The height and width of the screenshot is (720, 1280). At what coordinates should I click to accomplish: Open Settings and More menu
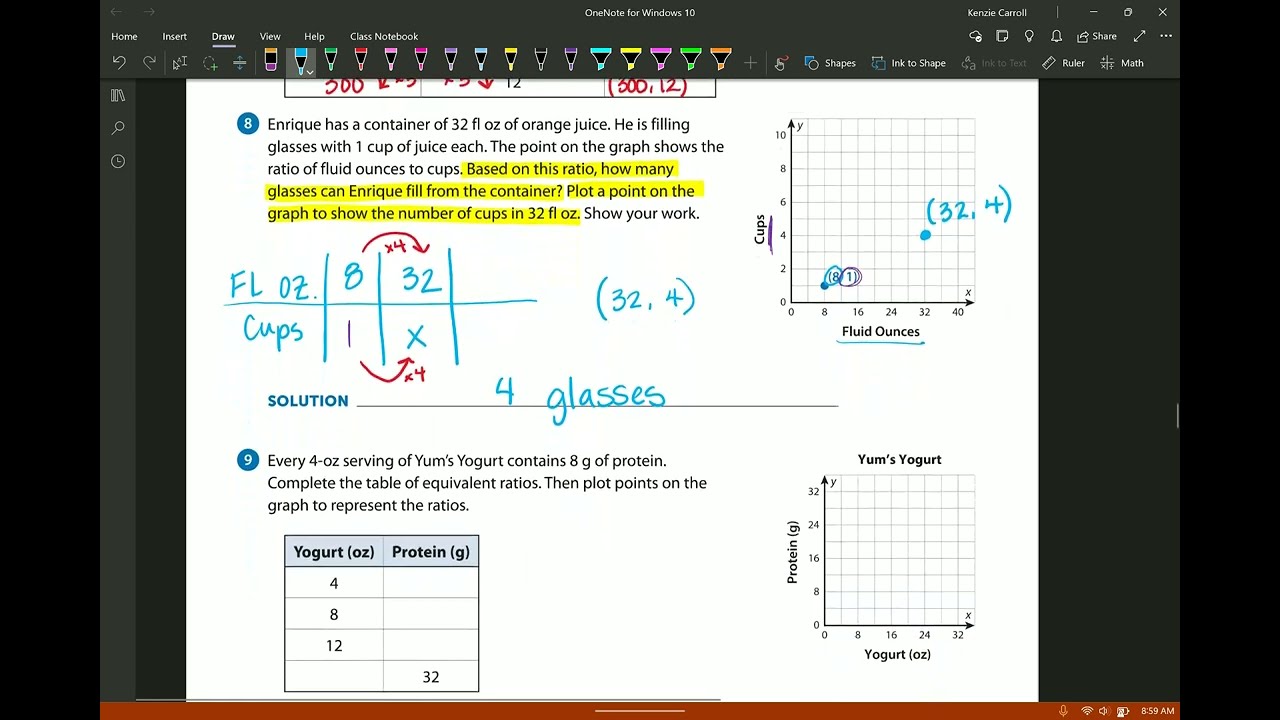[1165, 36]
